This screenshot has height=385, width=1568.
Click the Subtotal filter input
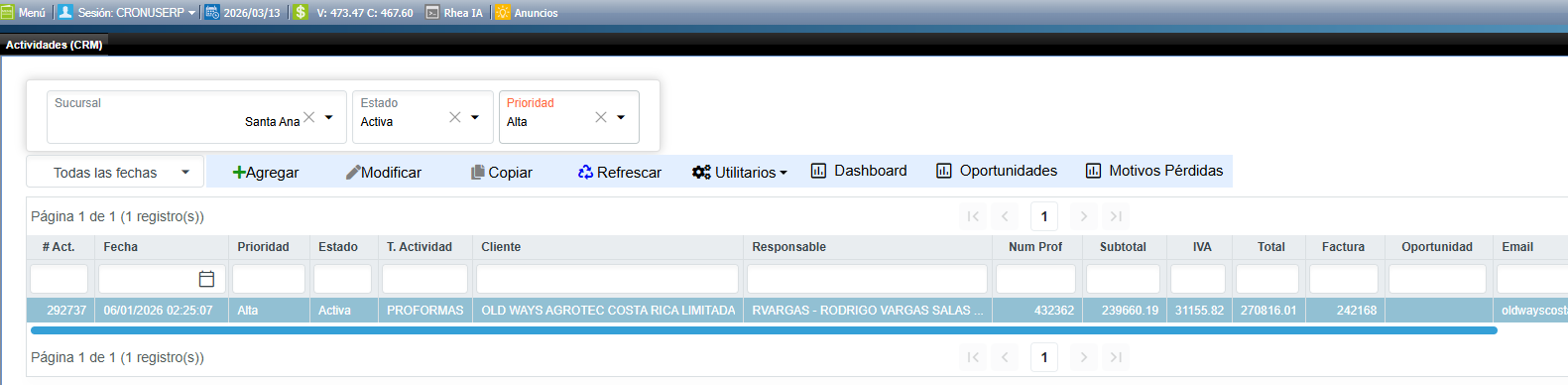[1124, 279]
